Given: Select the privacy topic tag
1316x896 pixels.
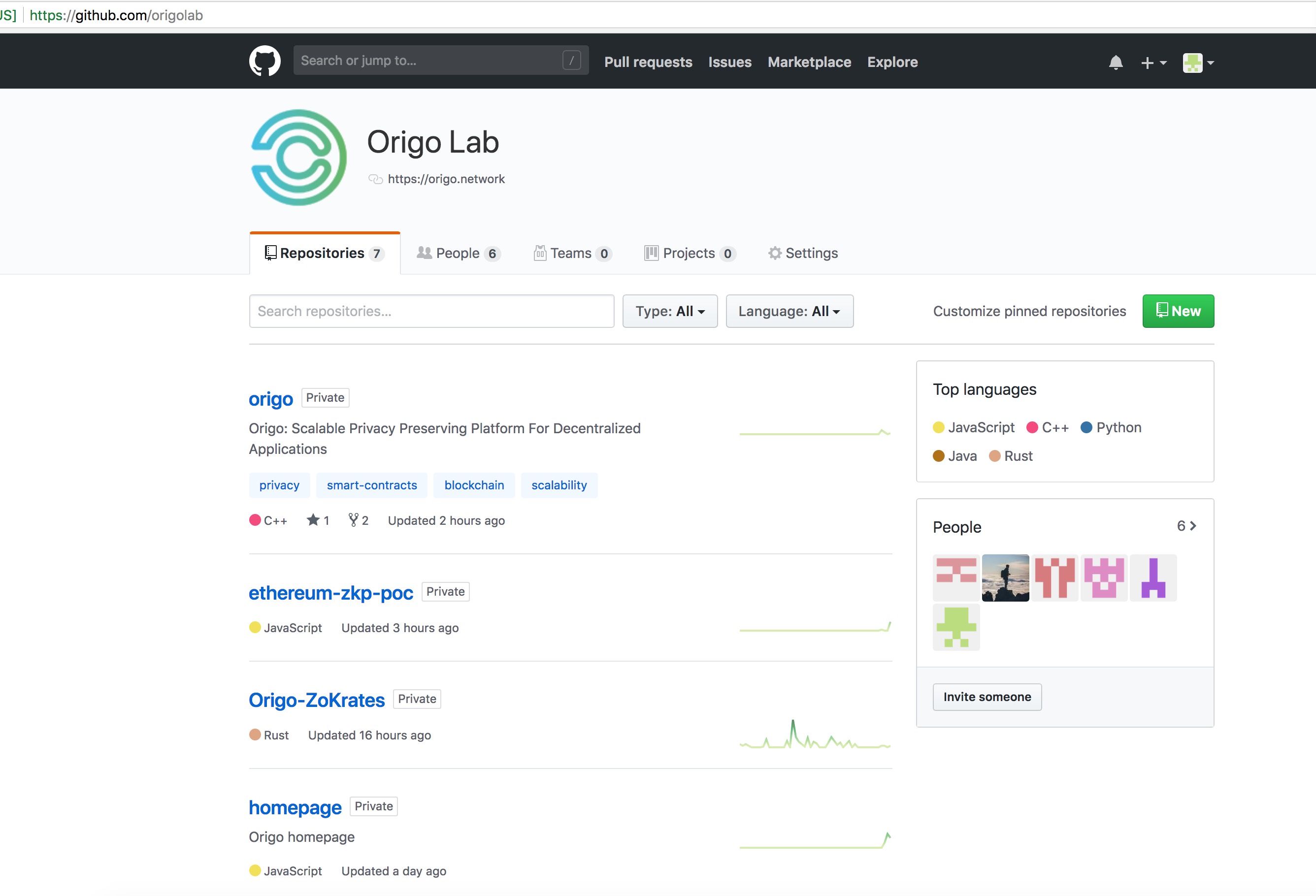Looking at the screenshot, I should (x=279, y=485).
